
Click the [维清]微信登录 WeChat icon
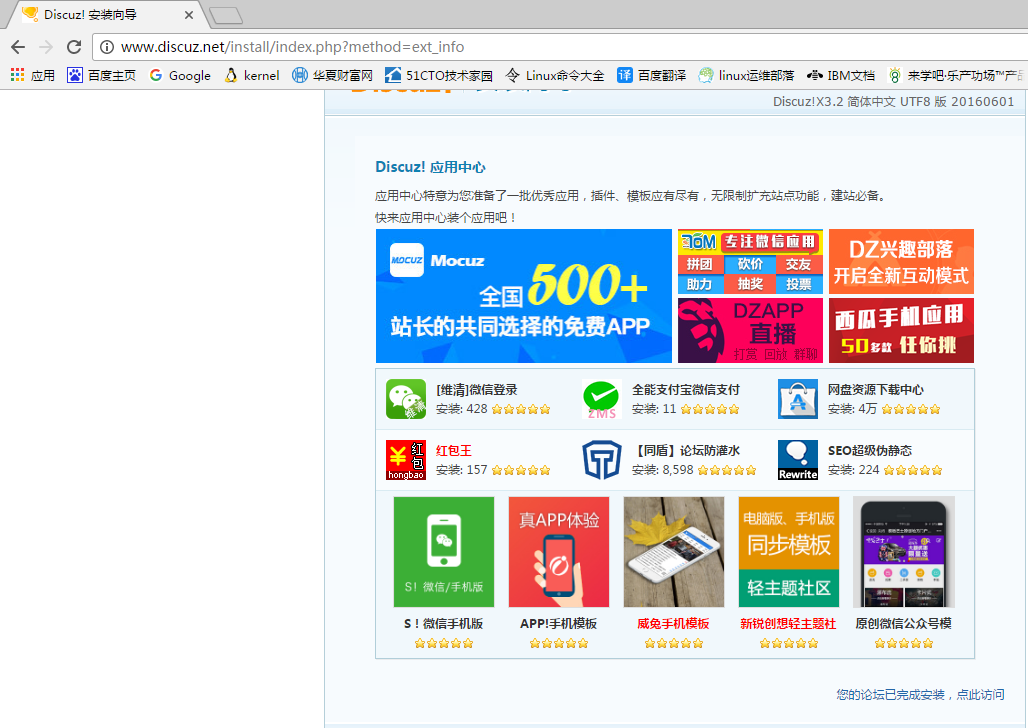click(406, 399)
